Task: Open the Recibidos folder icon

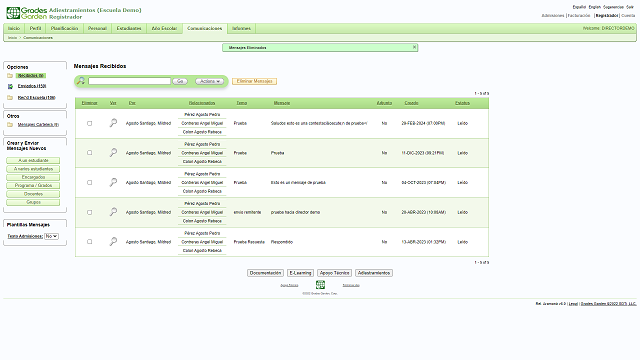Action: (10, 76)
